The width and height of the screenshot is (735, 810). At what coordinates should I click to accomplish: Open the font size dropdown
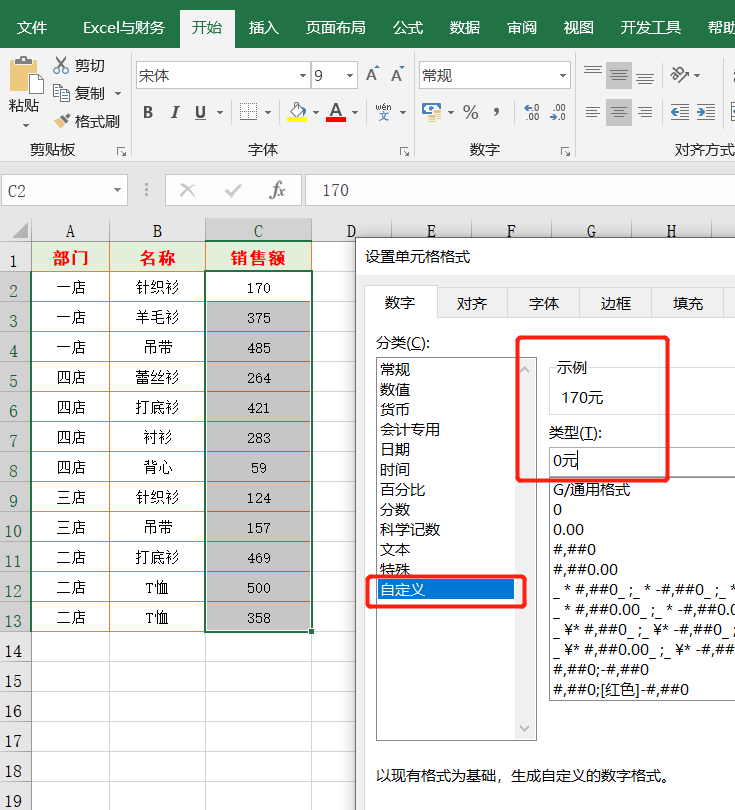(x=350, y=75)
